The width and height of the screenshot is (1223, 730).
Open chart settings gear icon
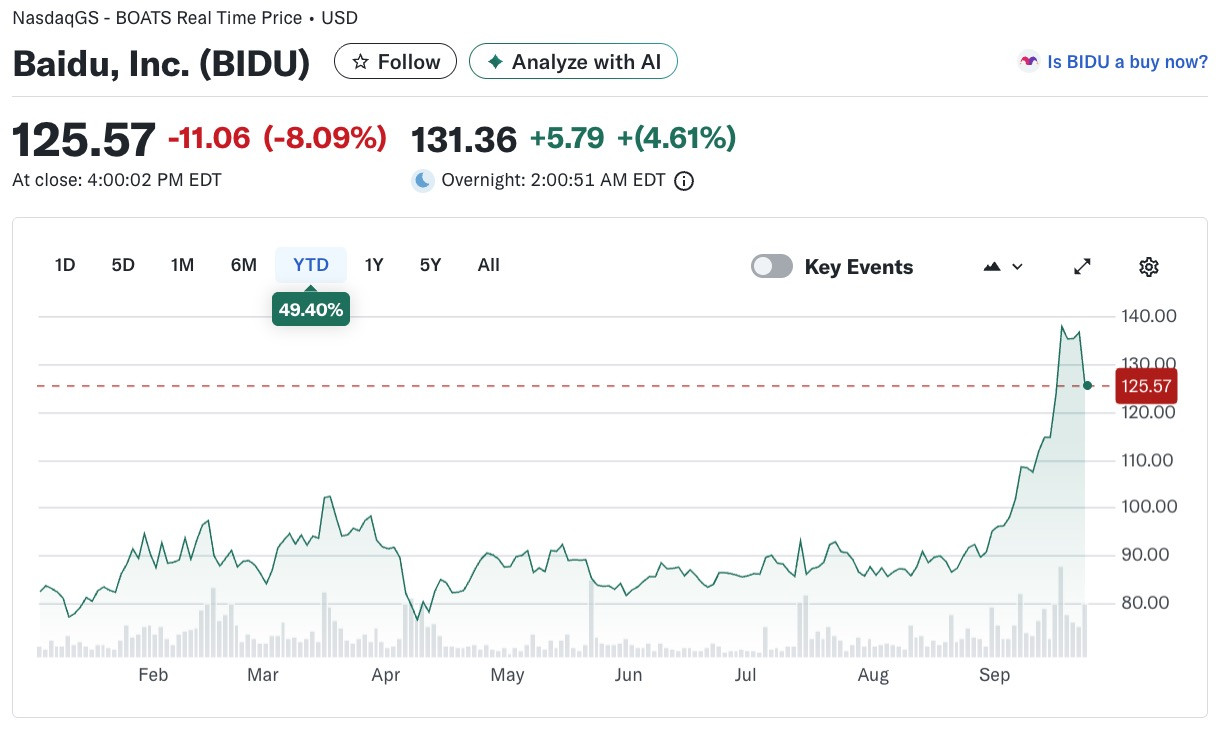[1149, 267]
